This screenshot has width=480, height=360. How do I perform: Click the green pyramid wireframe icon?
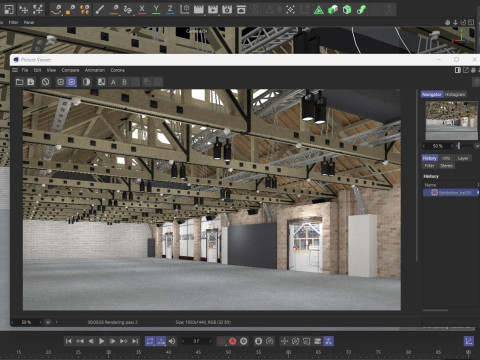tap(319, 10)
